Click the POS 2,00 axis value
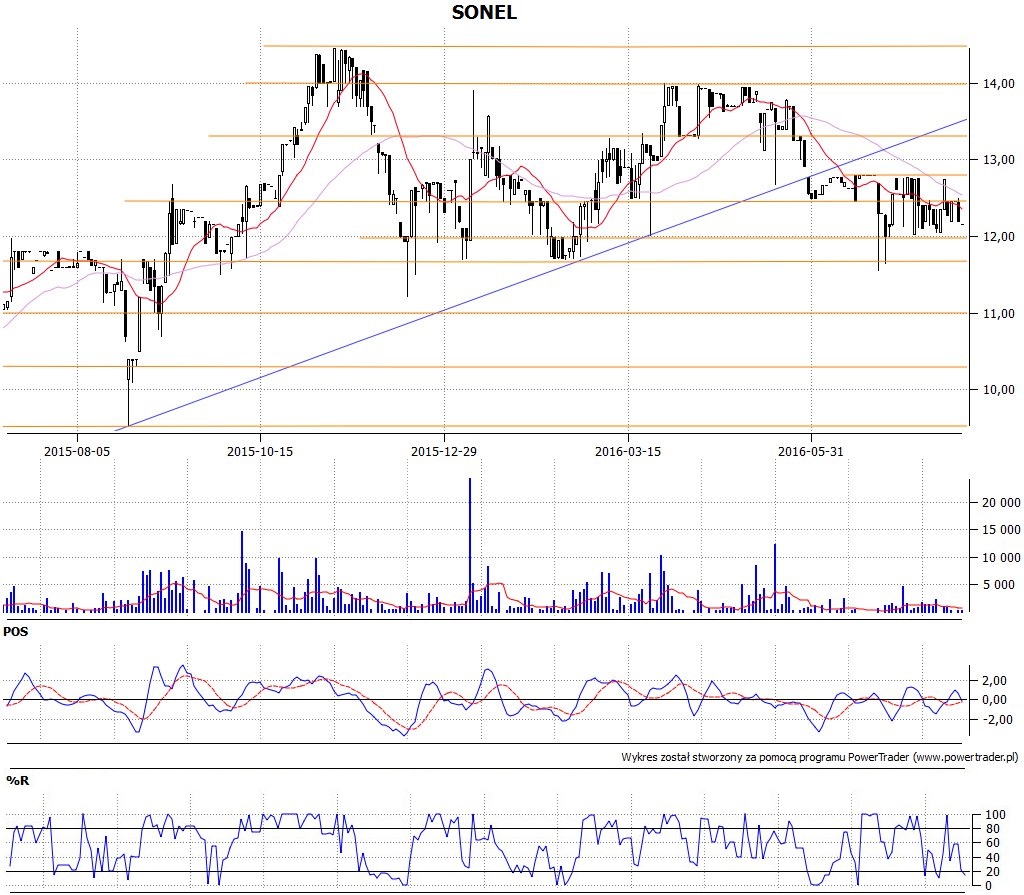 994,681
